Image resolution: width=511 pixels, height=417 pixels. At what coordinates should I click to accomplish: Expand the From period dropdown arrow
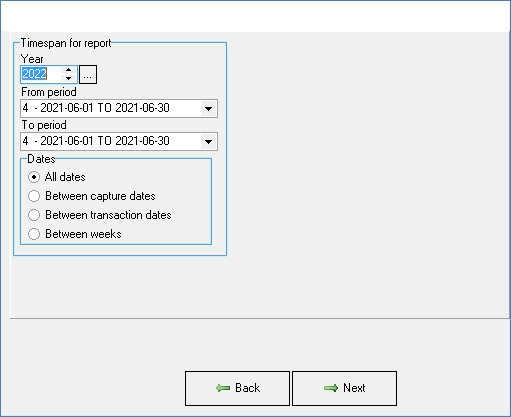[x=209, y=109]
